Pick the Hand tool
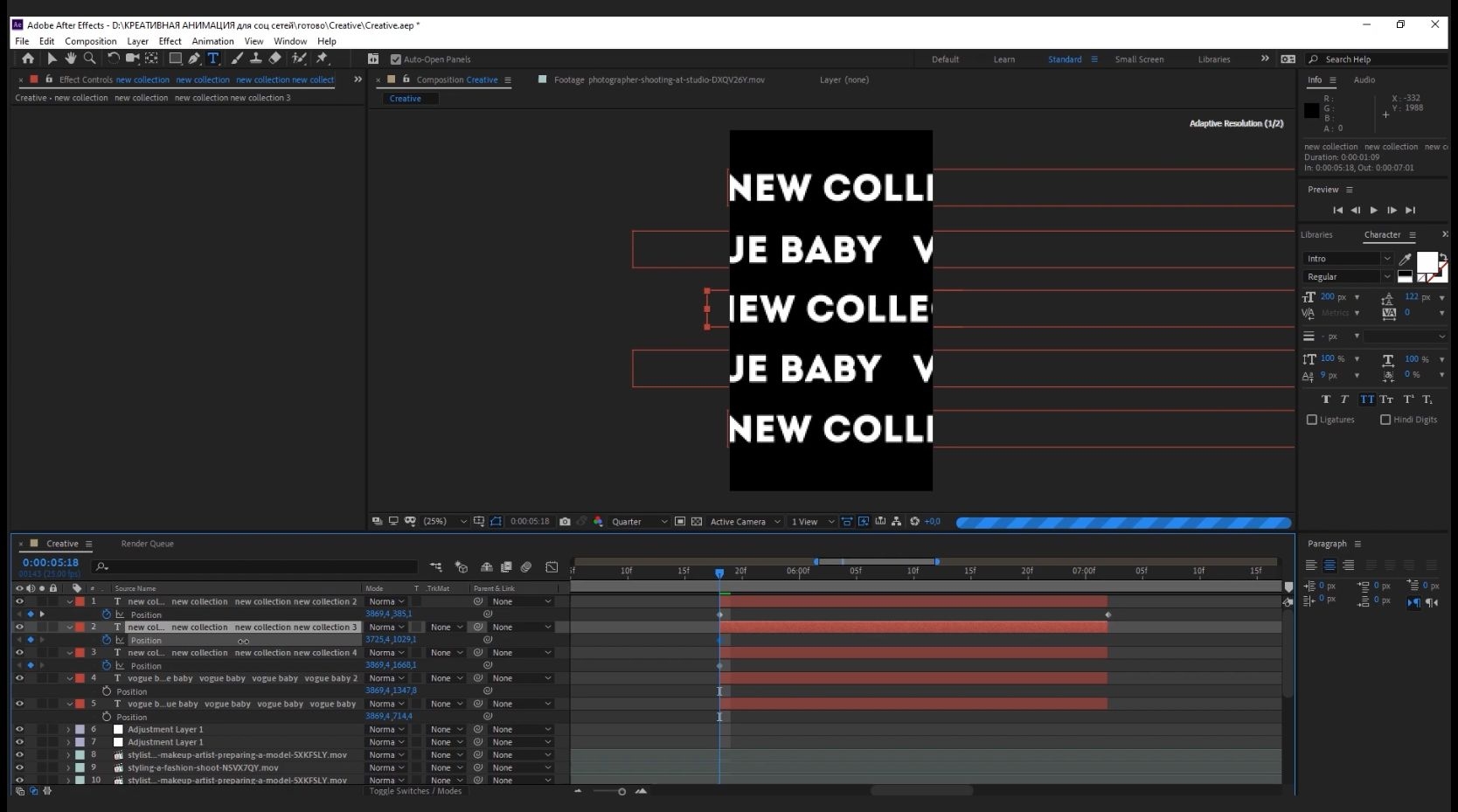 coord(70,59)
